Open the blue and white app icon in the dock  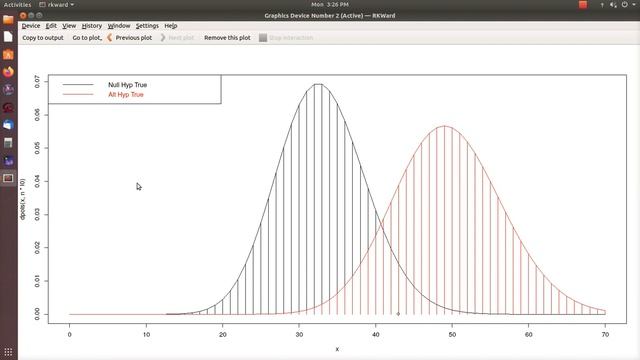click(8, 125)
